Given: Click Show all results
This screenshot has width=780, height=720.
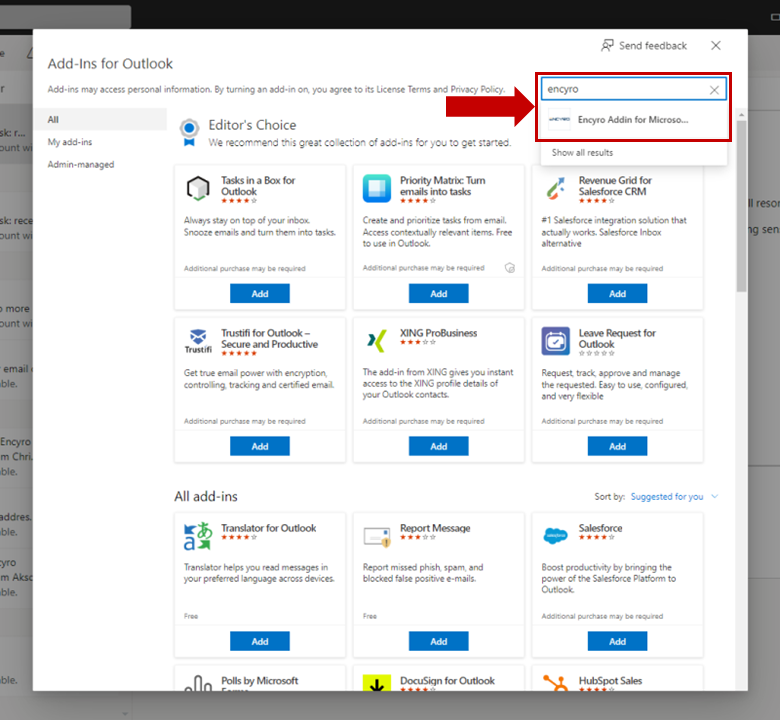Looking at the screenshot, I should click(x=582, y=153).
